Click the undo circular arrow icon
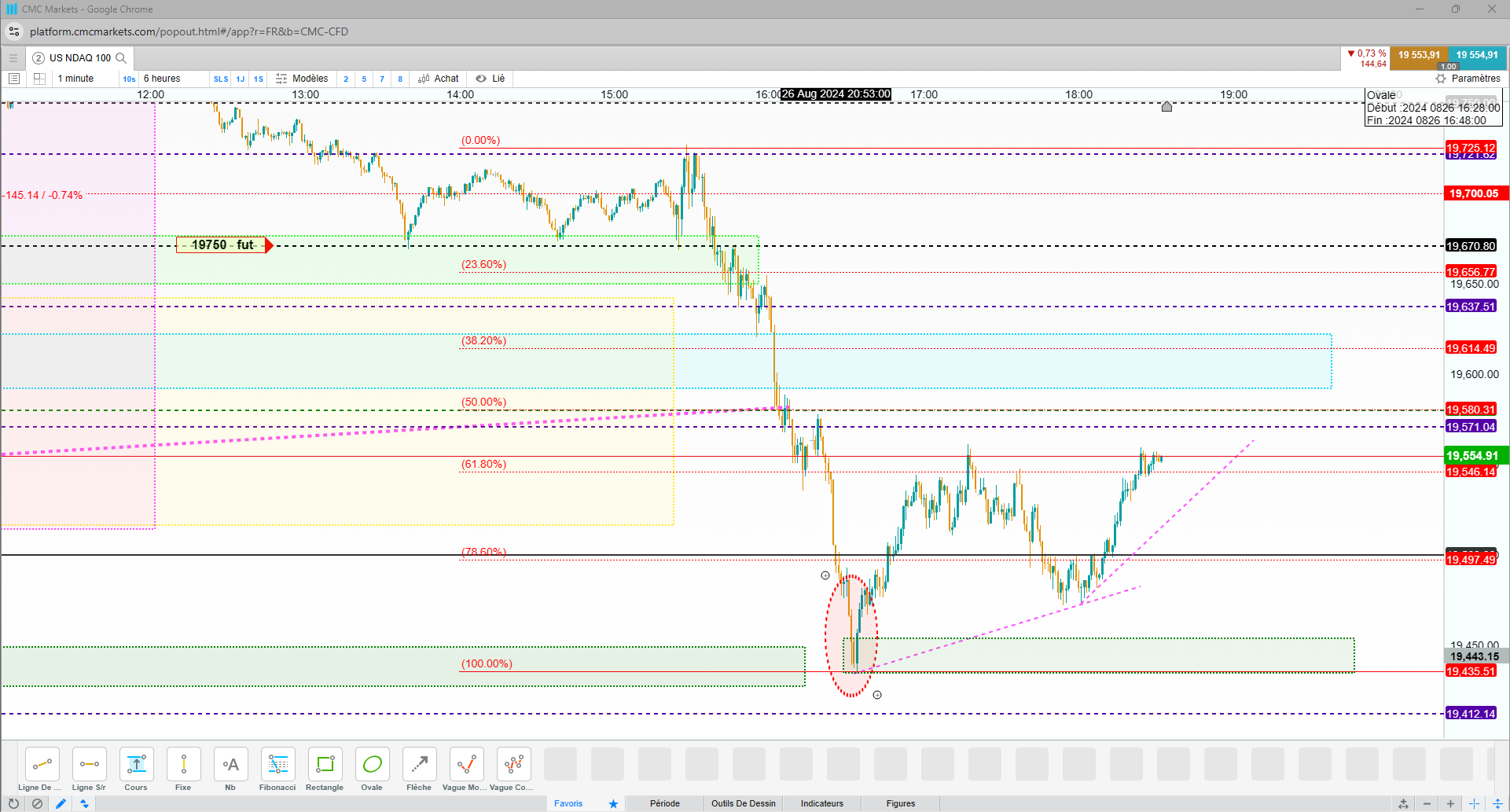Screen dimensions: 1510x812 [13, 803]
